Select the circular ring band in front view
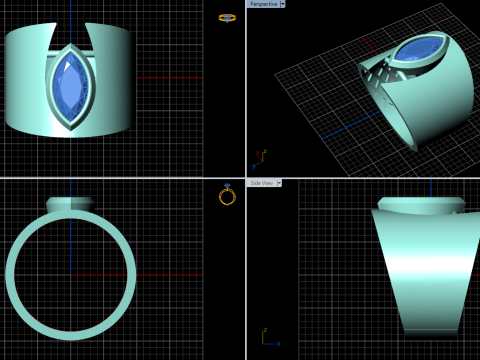 click(x=9, y=274)
